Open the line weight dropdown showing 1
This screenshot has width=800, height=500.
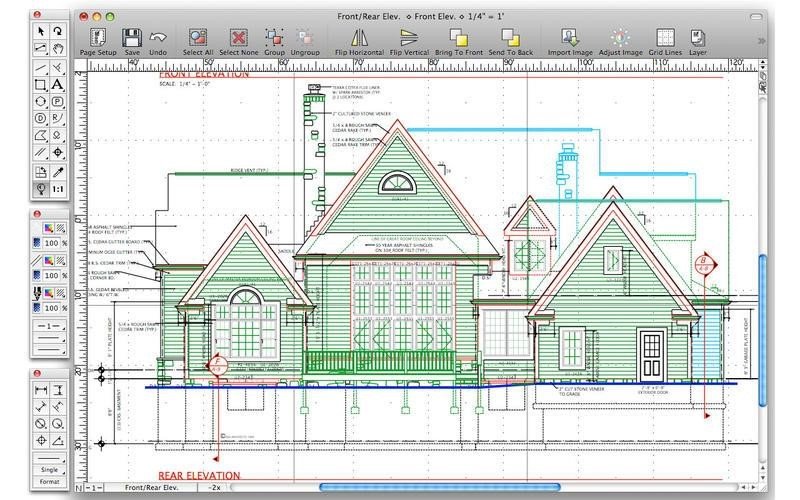[x=49, y=326]
